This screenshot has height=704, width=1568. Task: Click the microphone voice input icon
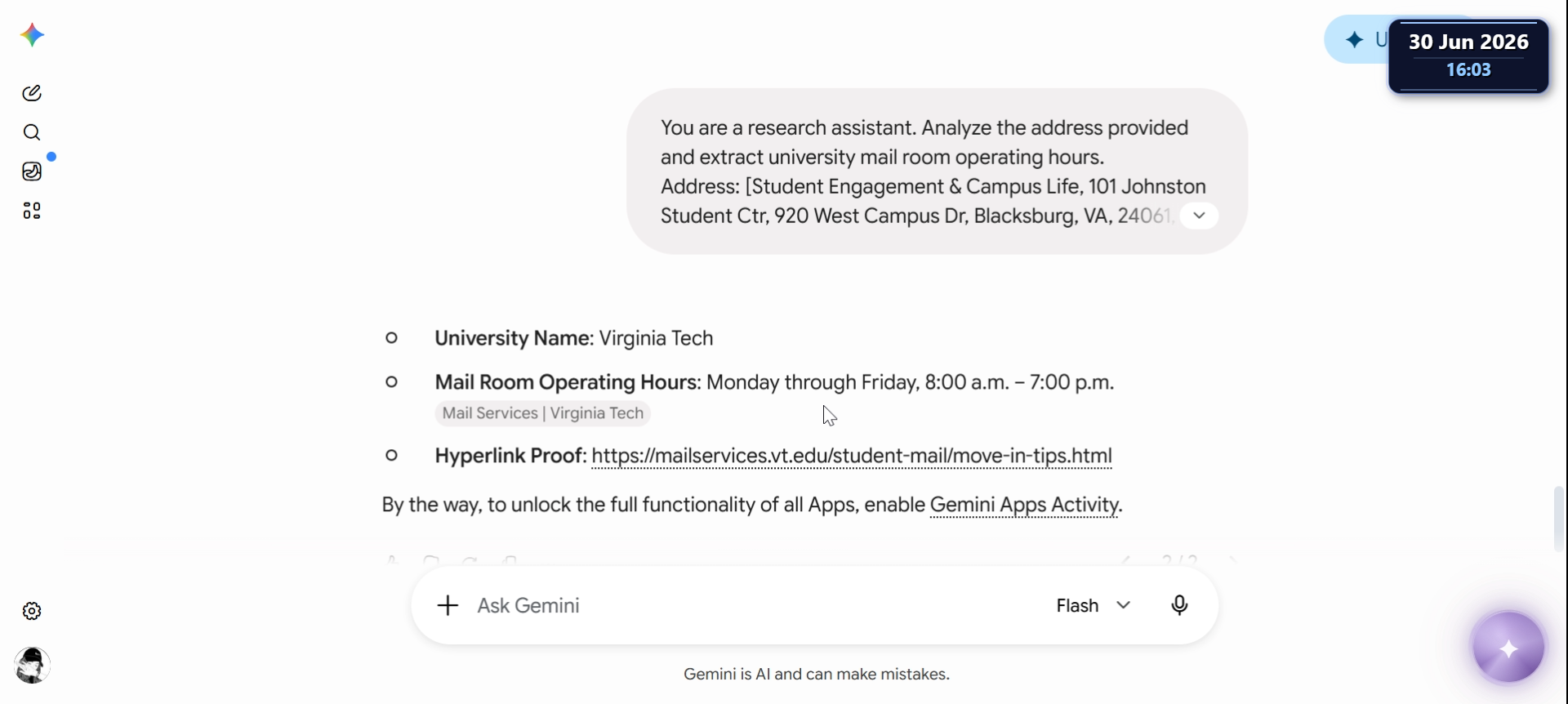coord(1179,605)
